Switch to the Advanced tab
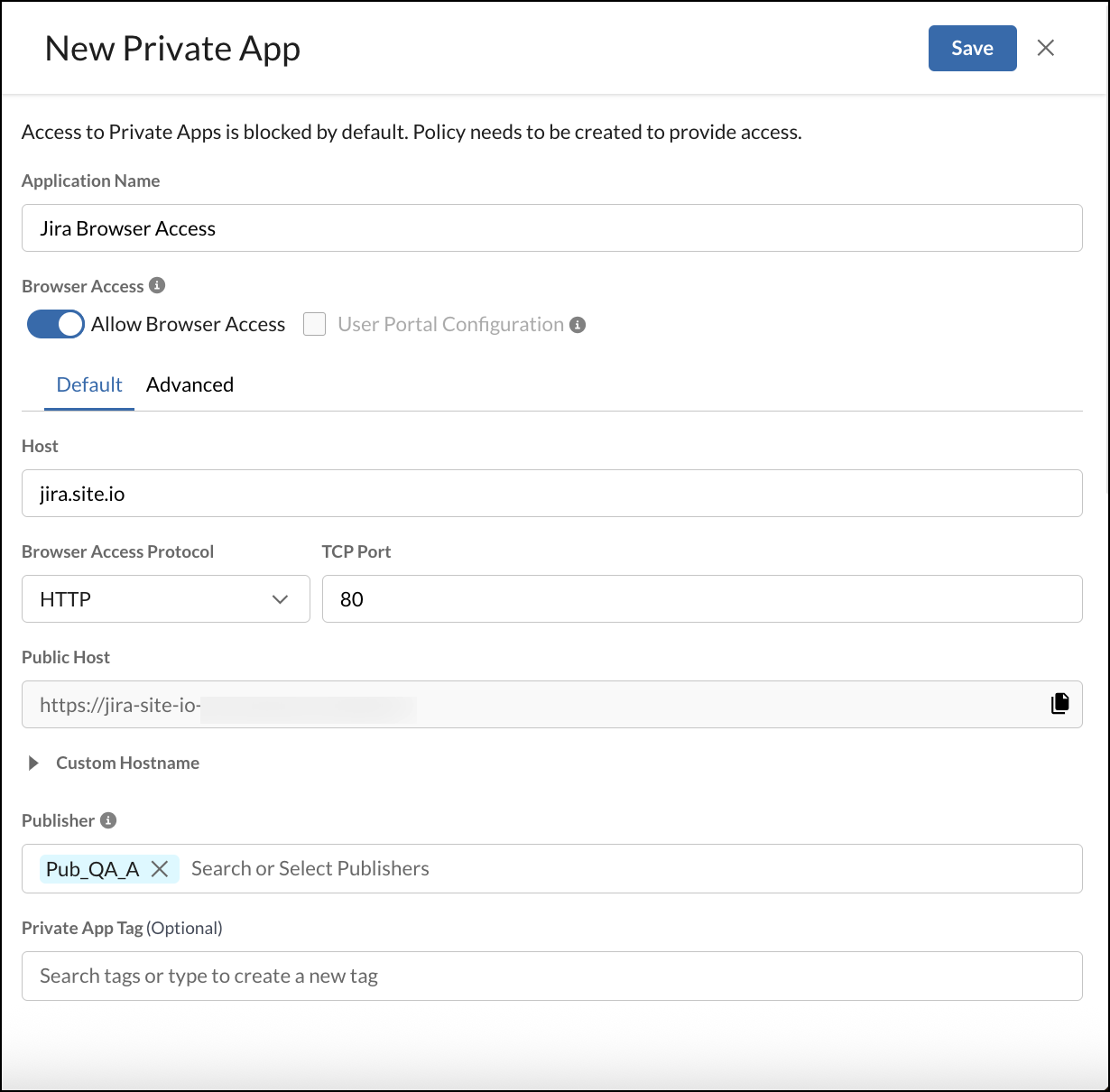Image resolution: width=1110 pixels, height=1092 pixels. pos(190,384)
